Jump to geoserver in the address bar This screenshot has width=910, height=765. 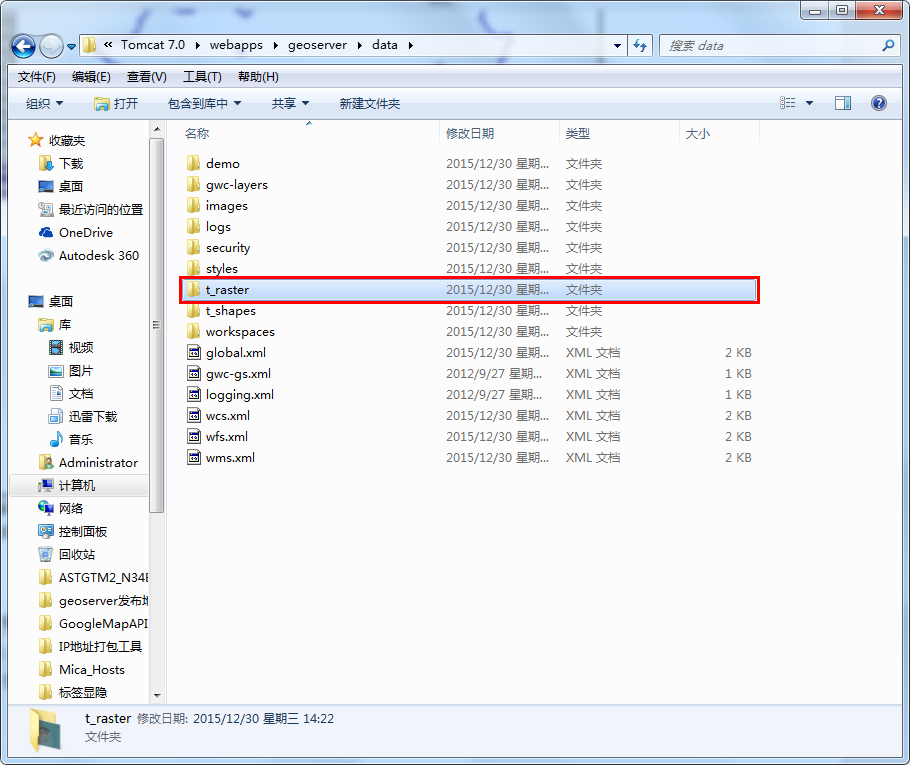coord(317,45)
